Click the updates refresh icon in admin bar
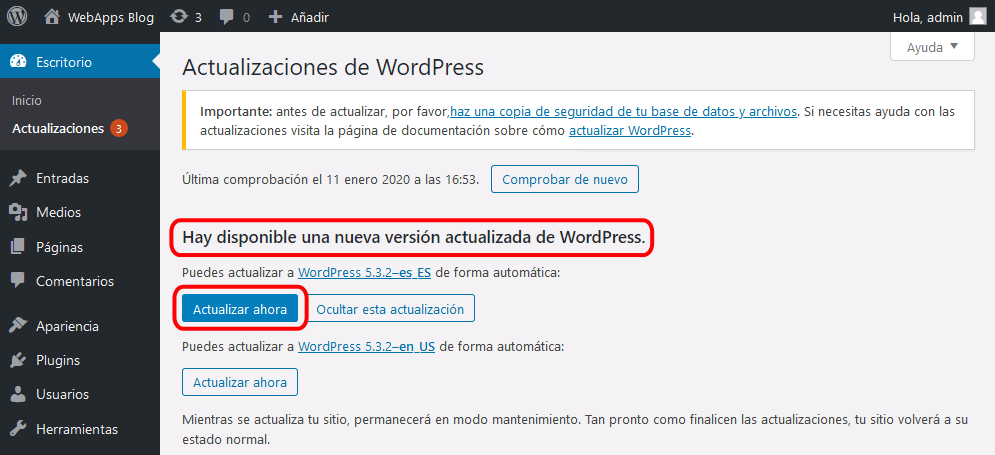The image size is (995, 455). [179, 16]
